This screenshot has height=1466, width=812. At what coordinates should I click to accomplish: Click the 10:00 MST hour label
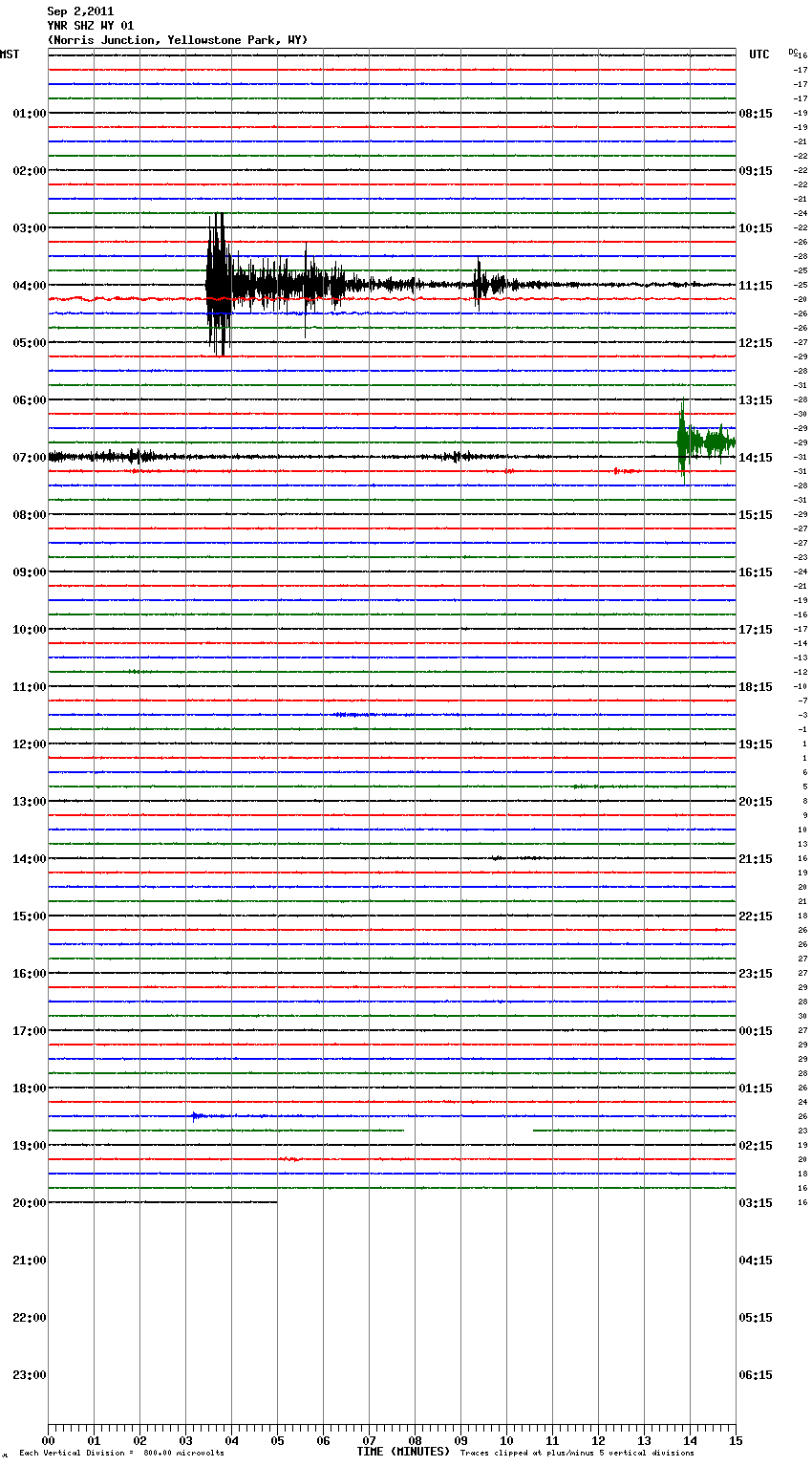(29, 630)
